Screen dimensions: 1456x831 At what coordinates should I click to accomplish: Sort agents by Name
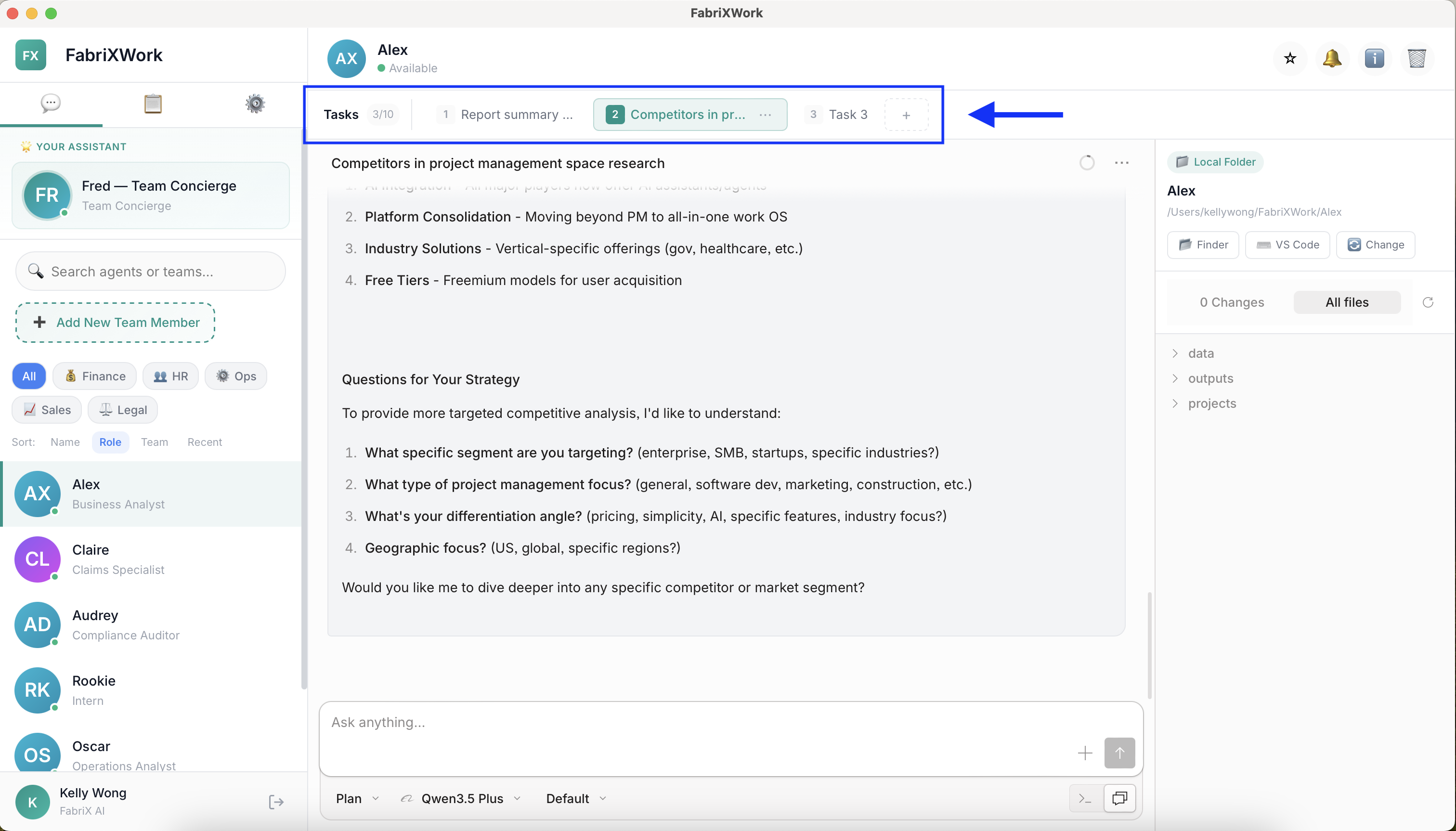pyautogui.click(x=65, y=442)
